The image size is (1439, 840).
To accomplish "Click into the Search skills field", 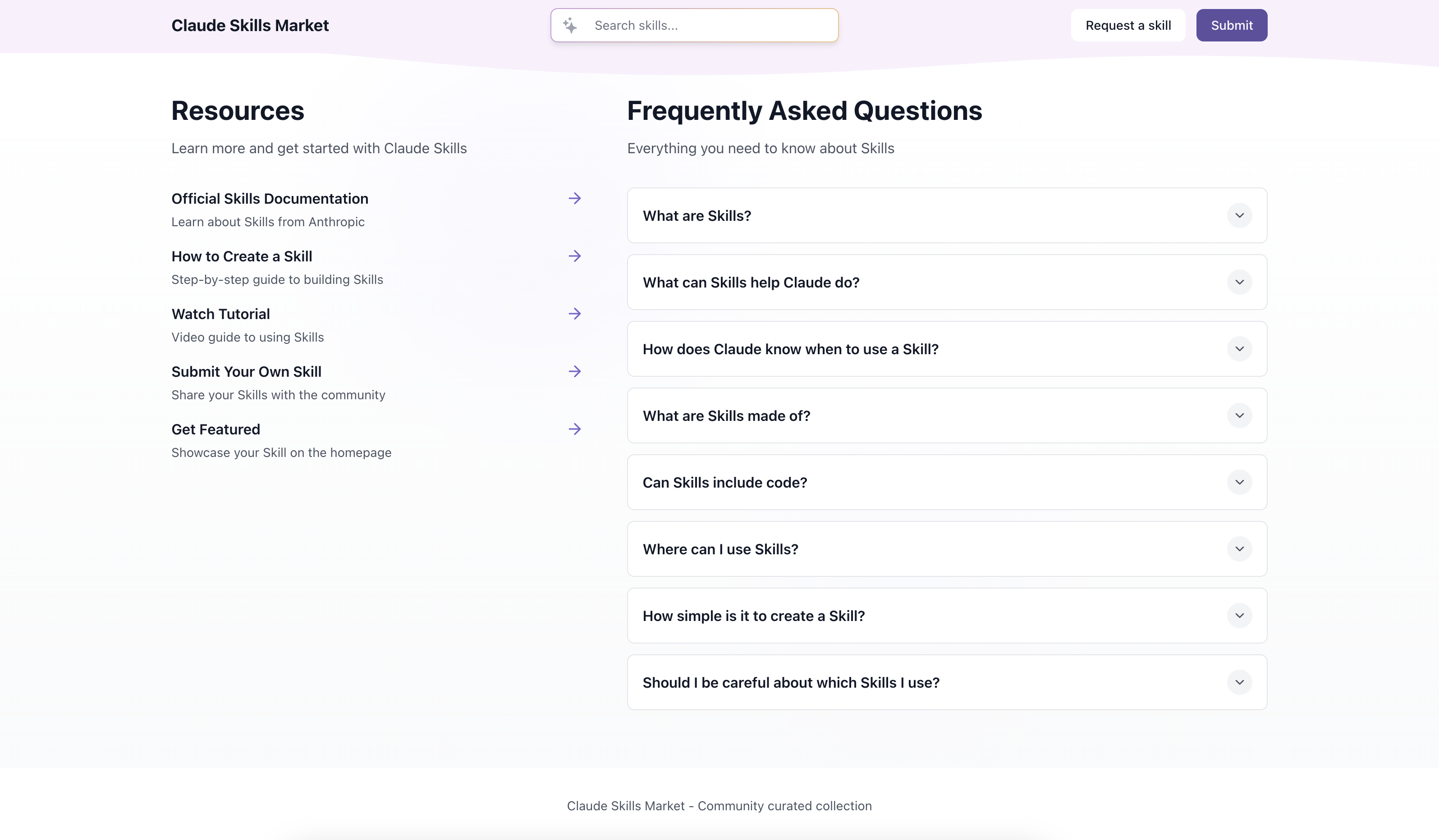I will point(708,26).
